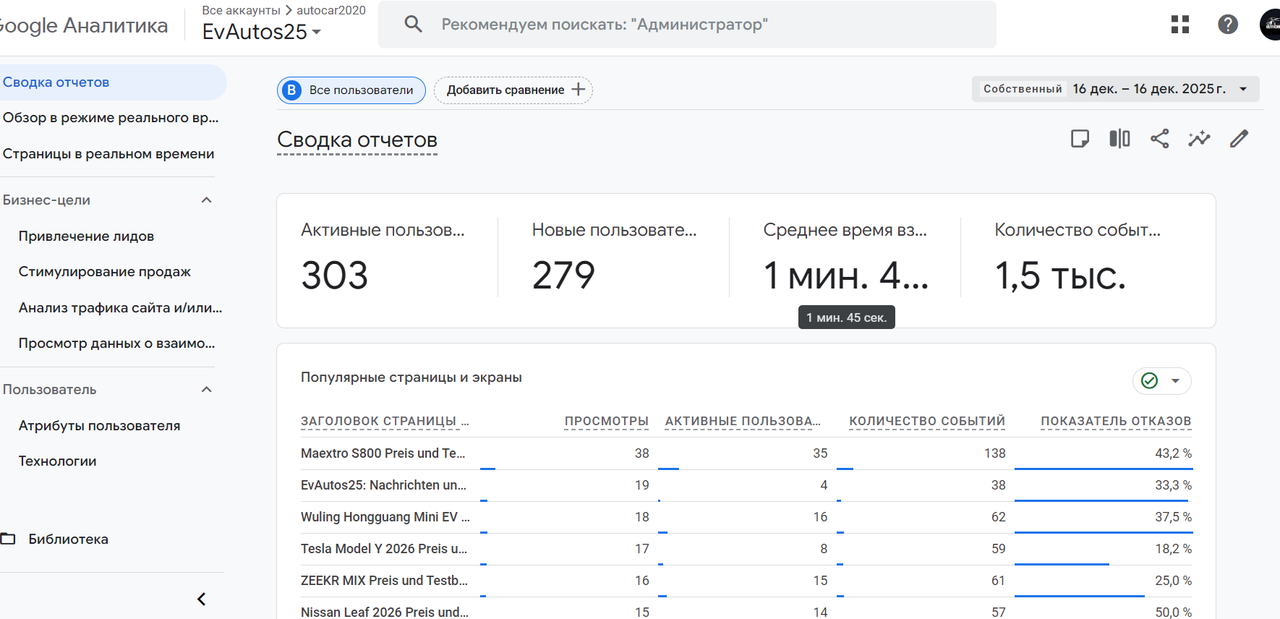The width and height of the screenshot is (1280, 619).
Task: Click Добавить сравнение button
Action: coord(513,90)
